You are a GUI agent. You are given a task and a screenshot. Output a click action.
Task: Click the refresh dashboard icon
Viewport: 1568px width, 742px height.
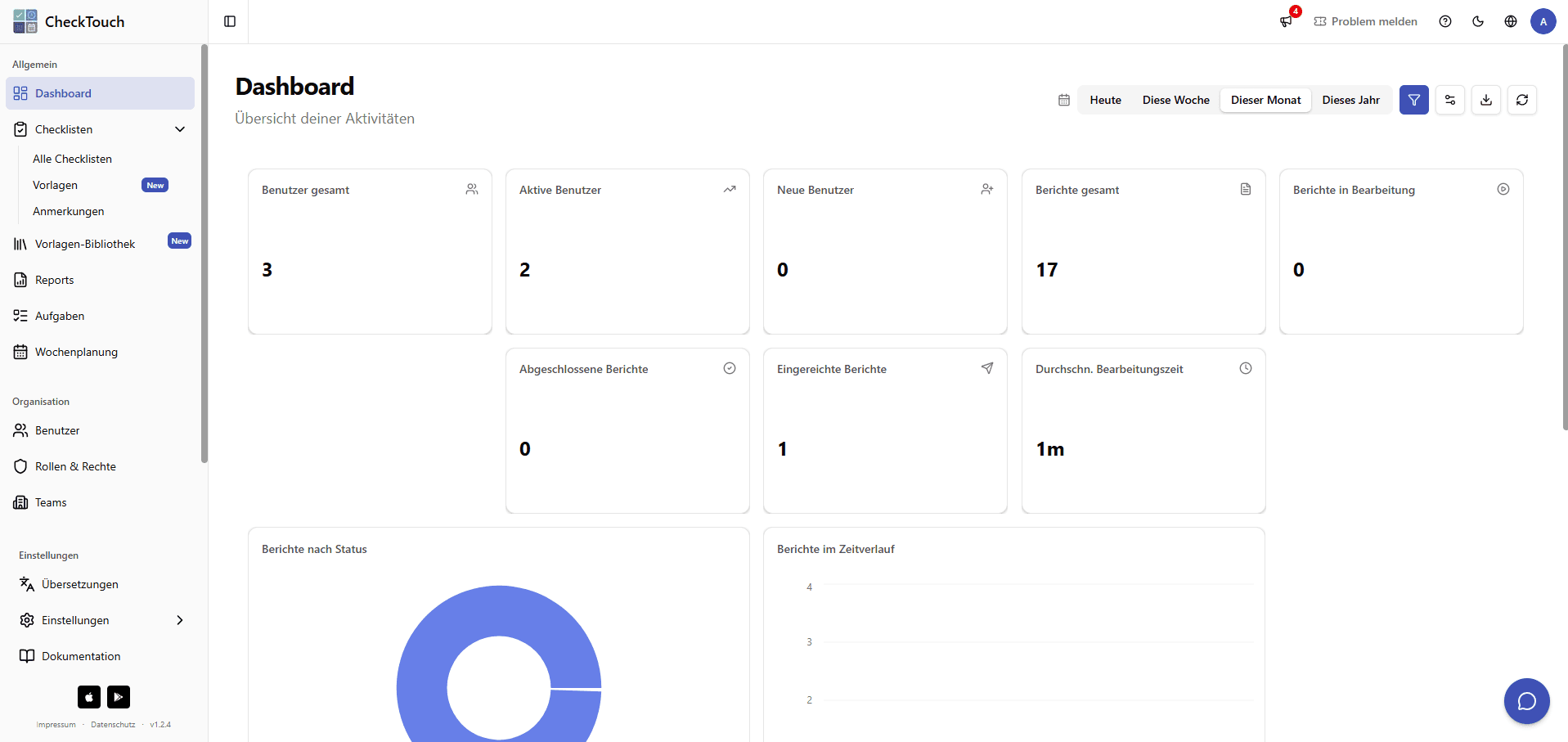point(1522,100)
